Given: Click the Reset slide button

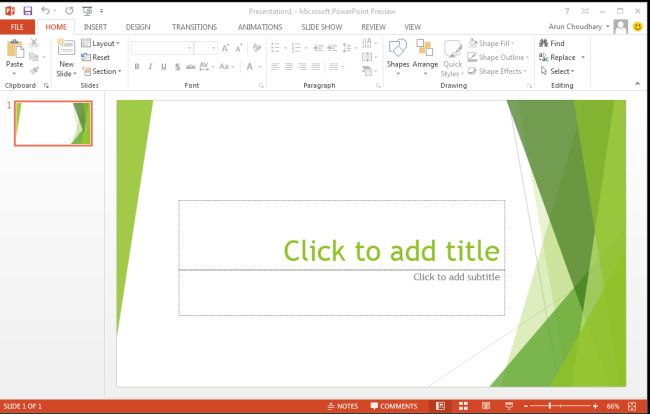Looking at the screenshot, I should click(96, 57).
